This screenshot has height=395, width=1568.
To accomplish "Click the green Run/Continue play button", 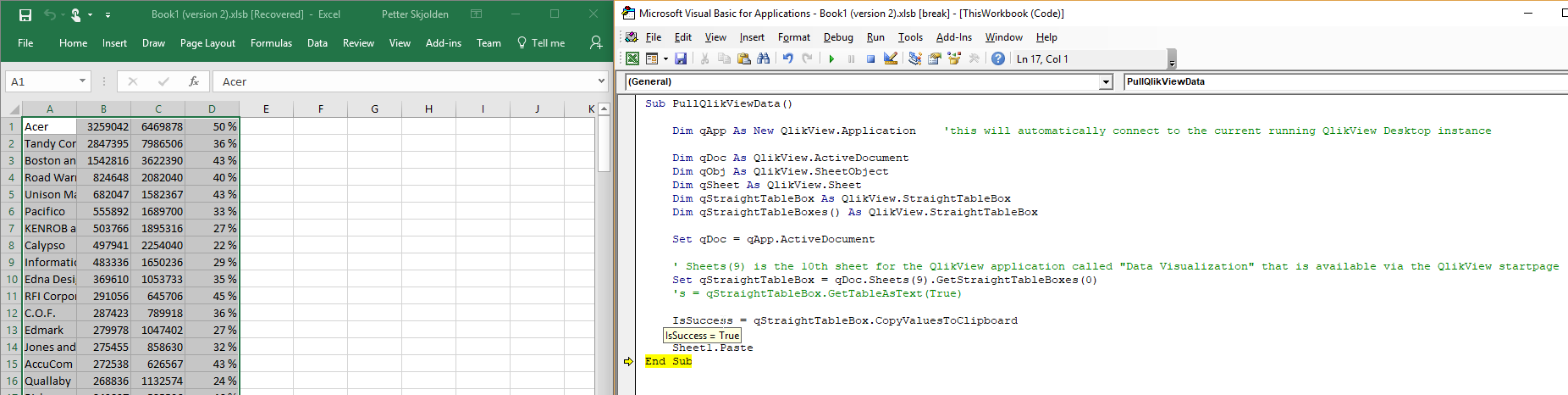I will coord(831,58).
